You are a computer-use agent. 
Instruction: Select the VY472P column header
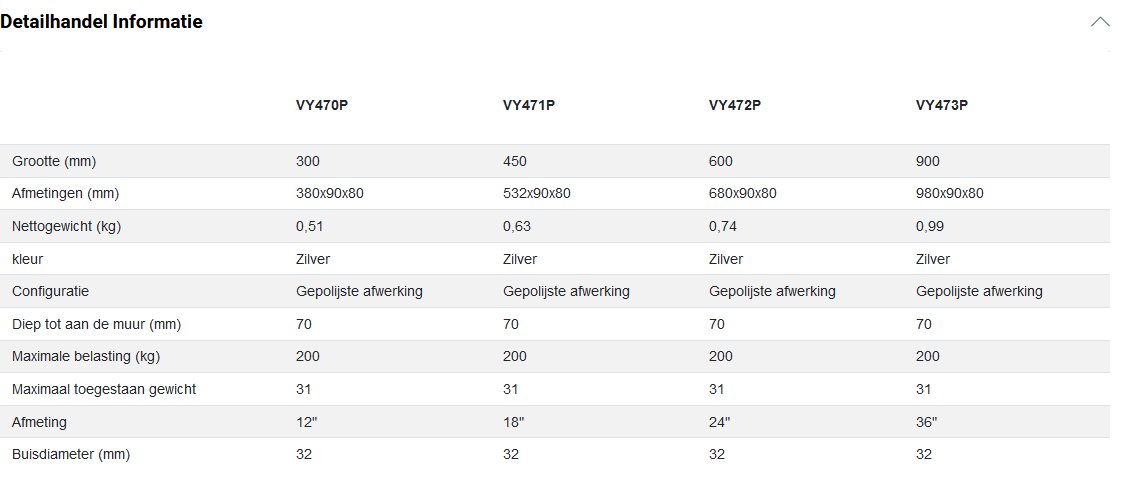coord(735,105)
